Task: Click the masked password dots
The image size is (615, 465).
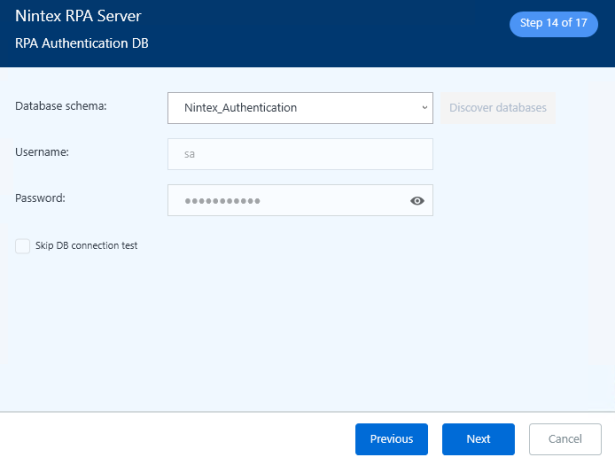Action: [222, 201]
